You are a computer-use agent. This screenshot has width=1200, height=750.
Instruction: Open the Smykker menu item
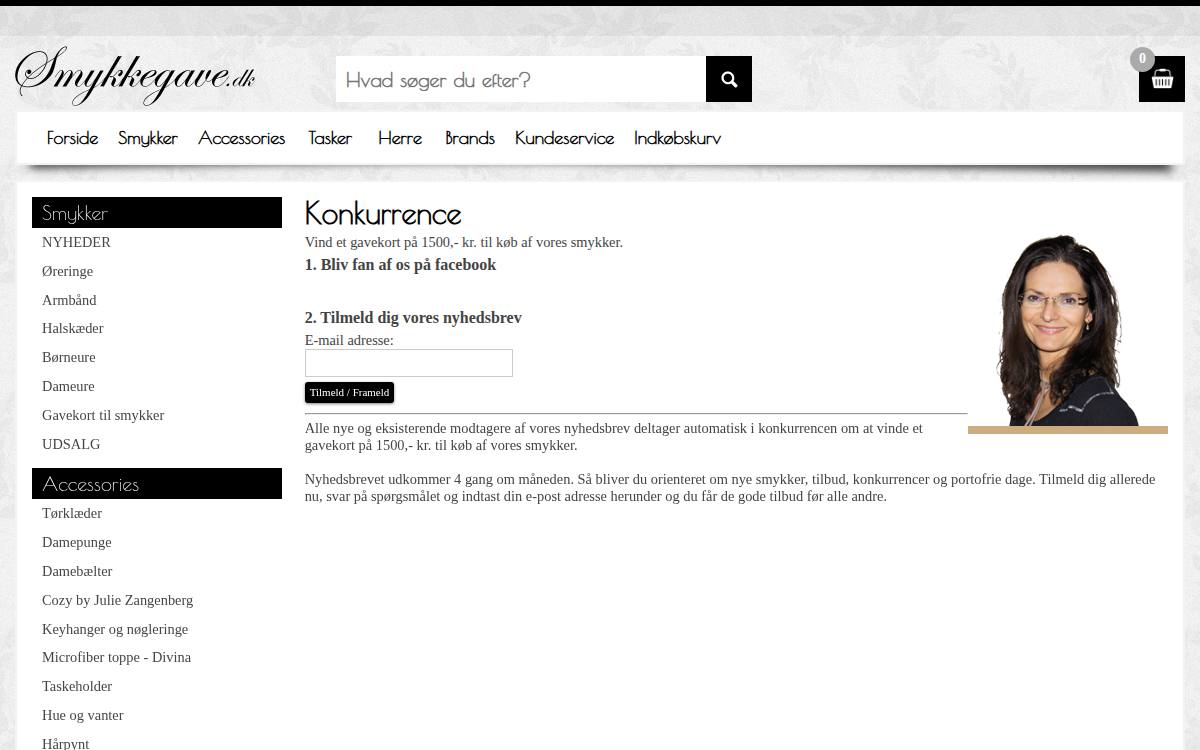[x=148, y=138]
